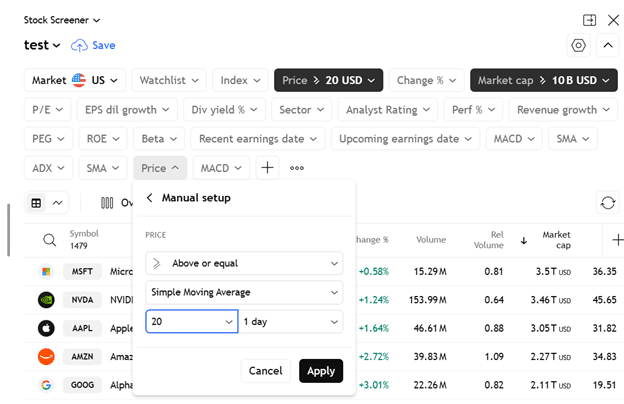
Task: Click the back arrow in Manual setup
Action: pos(150,198)
